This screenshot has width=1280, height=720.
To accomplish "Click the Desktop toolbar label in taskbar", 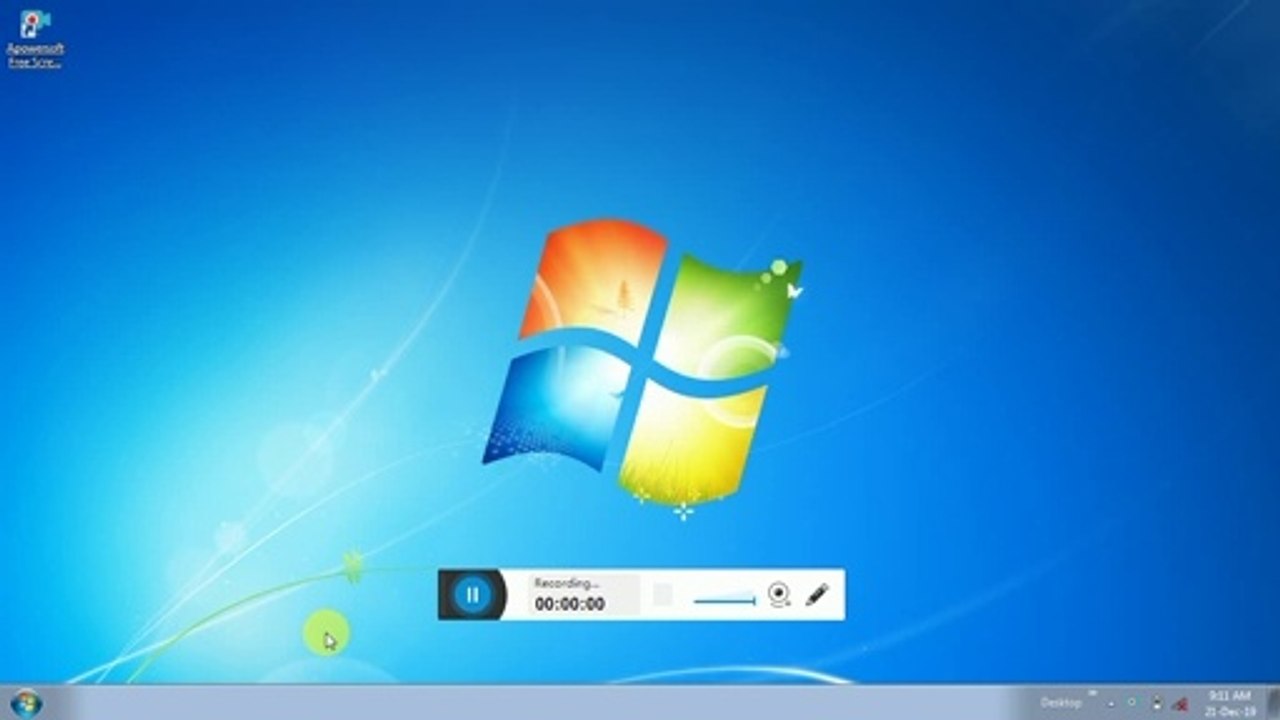I will [x=1061, y=703].
